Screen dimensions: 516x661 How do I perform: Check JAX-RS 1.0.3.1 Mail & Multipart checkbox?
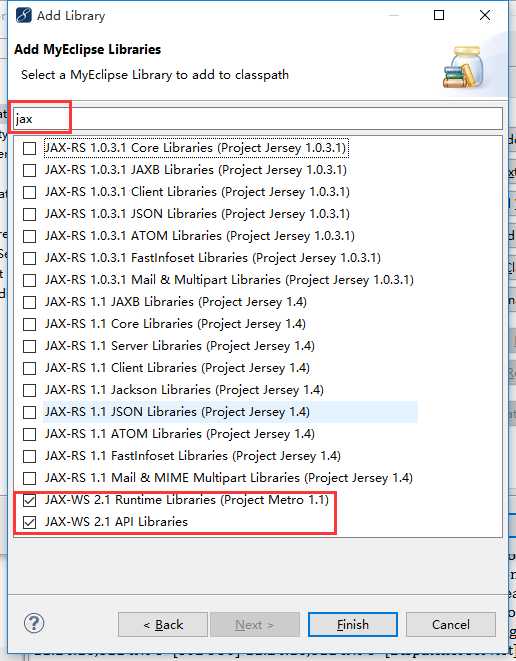[30, 280]
